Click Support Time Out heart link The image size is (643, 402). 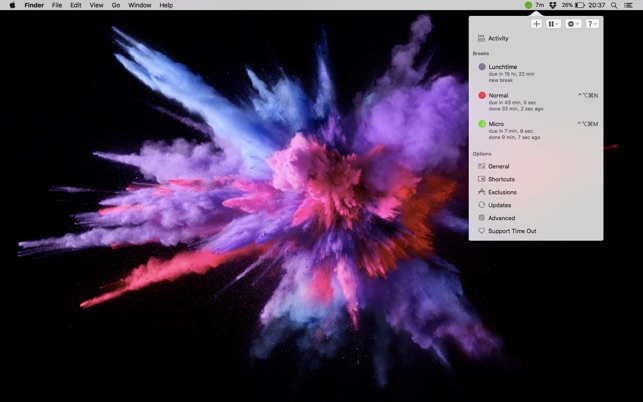coord(511,231)
